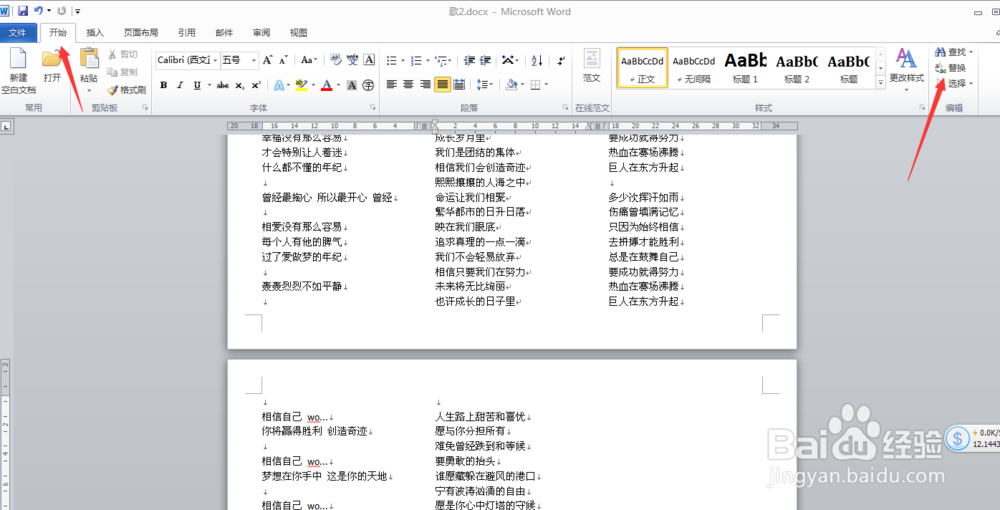1000x510 pixels.
Task: Toggle Align Right paragraph alignment
Action: coord(425,84)
